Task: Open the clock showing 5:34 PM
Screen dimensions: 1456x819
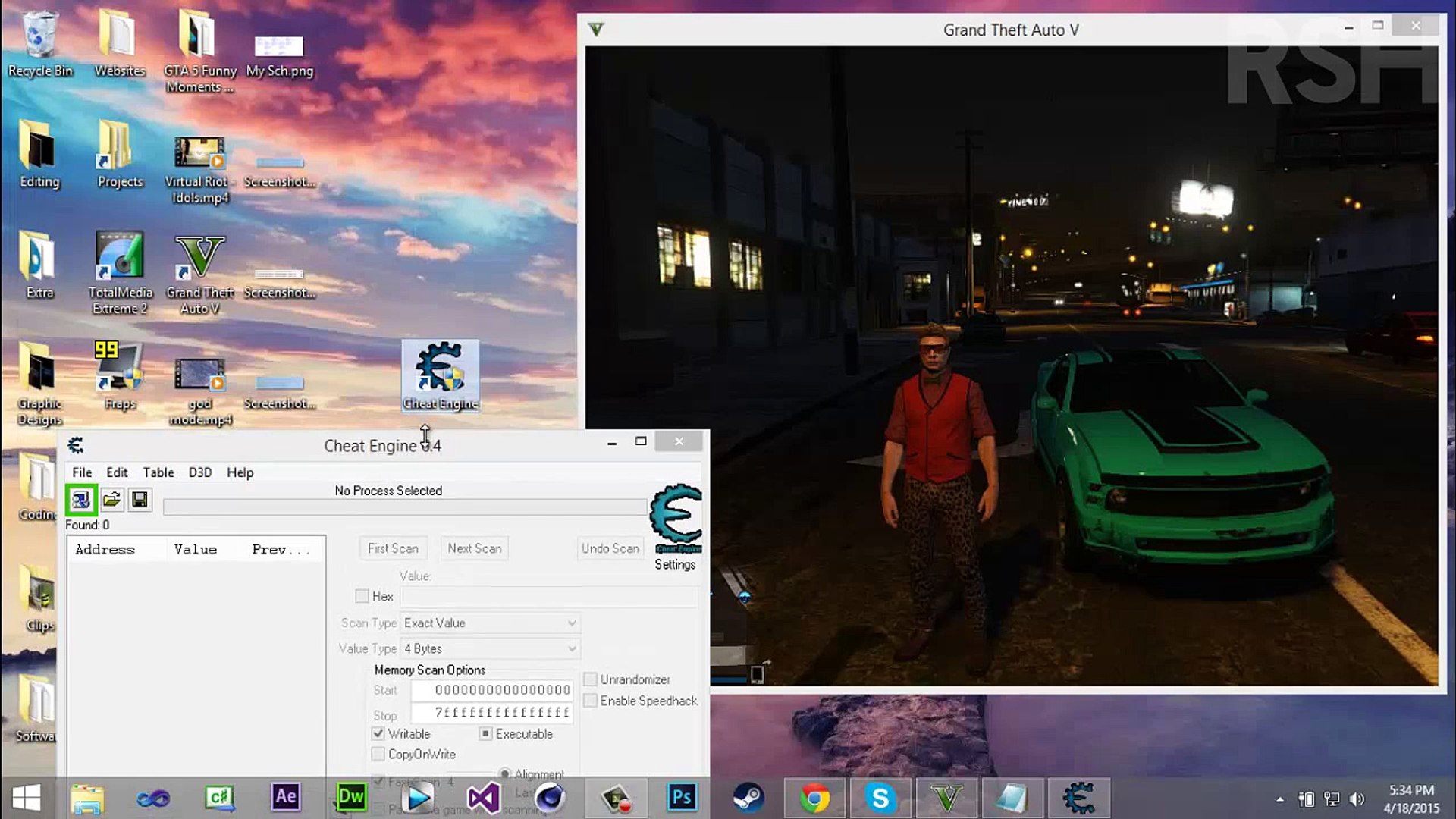Action: [x=1411, y=799]
